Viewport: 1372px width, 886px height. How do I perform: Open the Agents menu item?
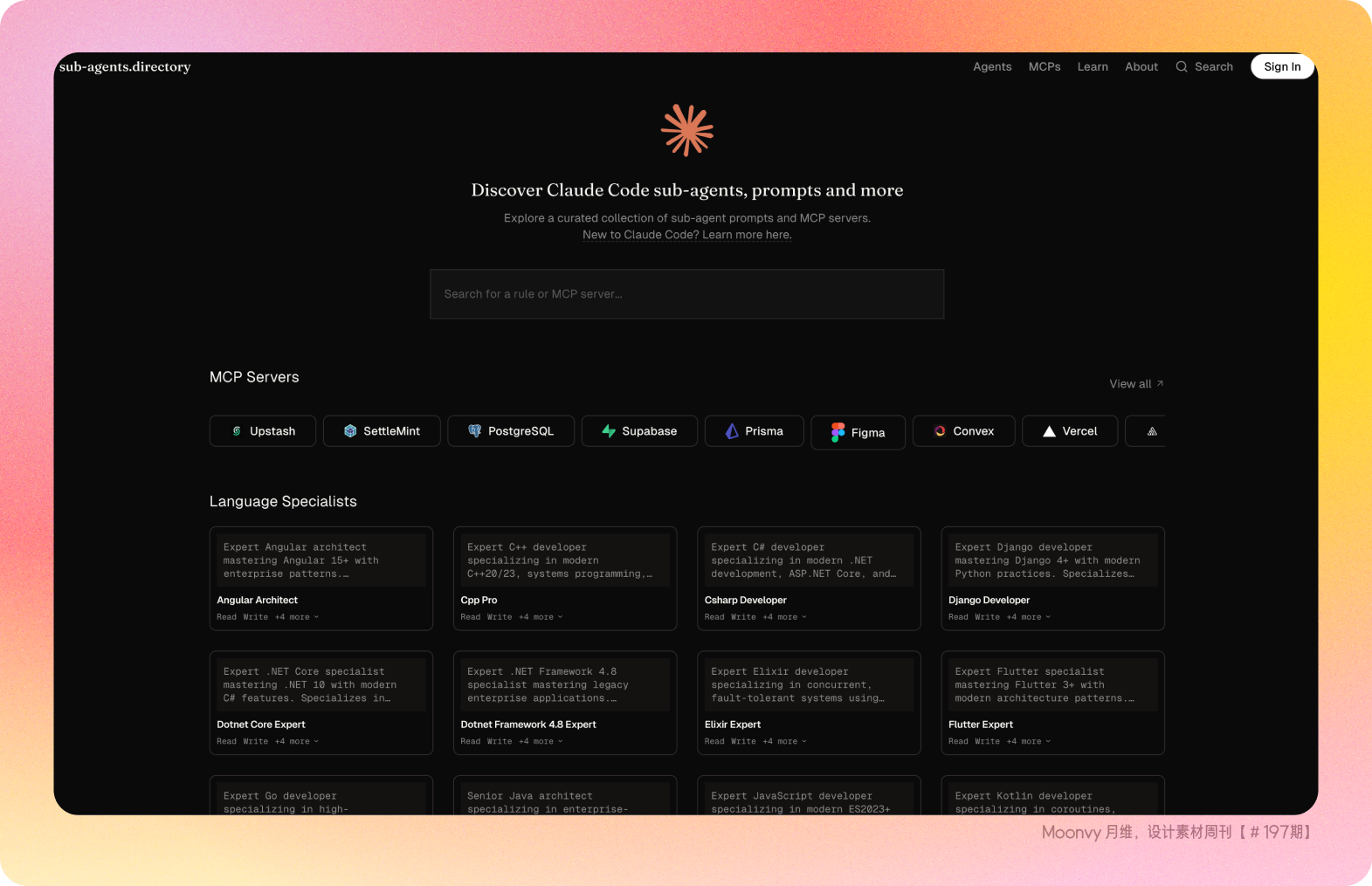(x=992, y=67)
